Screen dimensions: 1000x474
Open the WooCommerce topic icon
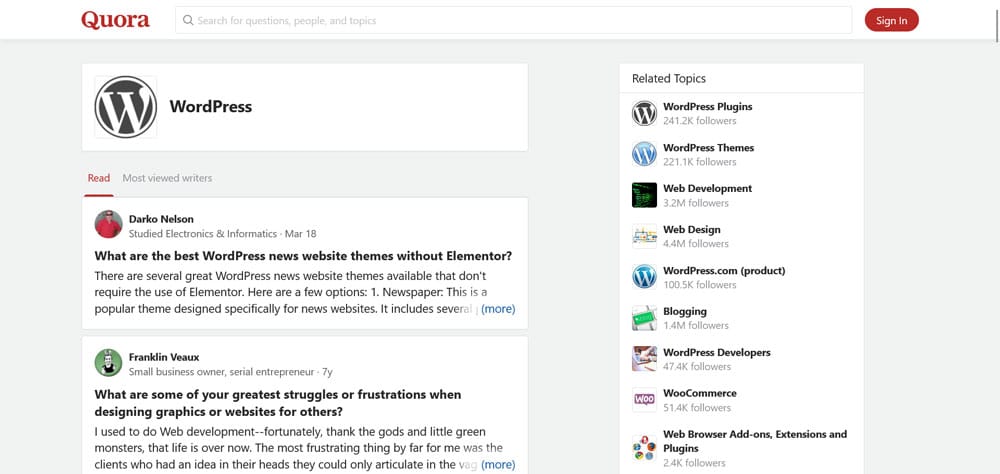644,400
